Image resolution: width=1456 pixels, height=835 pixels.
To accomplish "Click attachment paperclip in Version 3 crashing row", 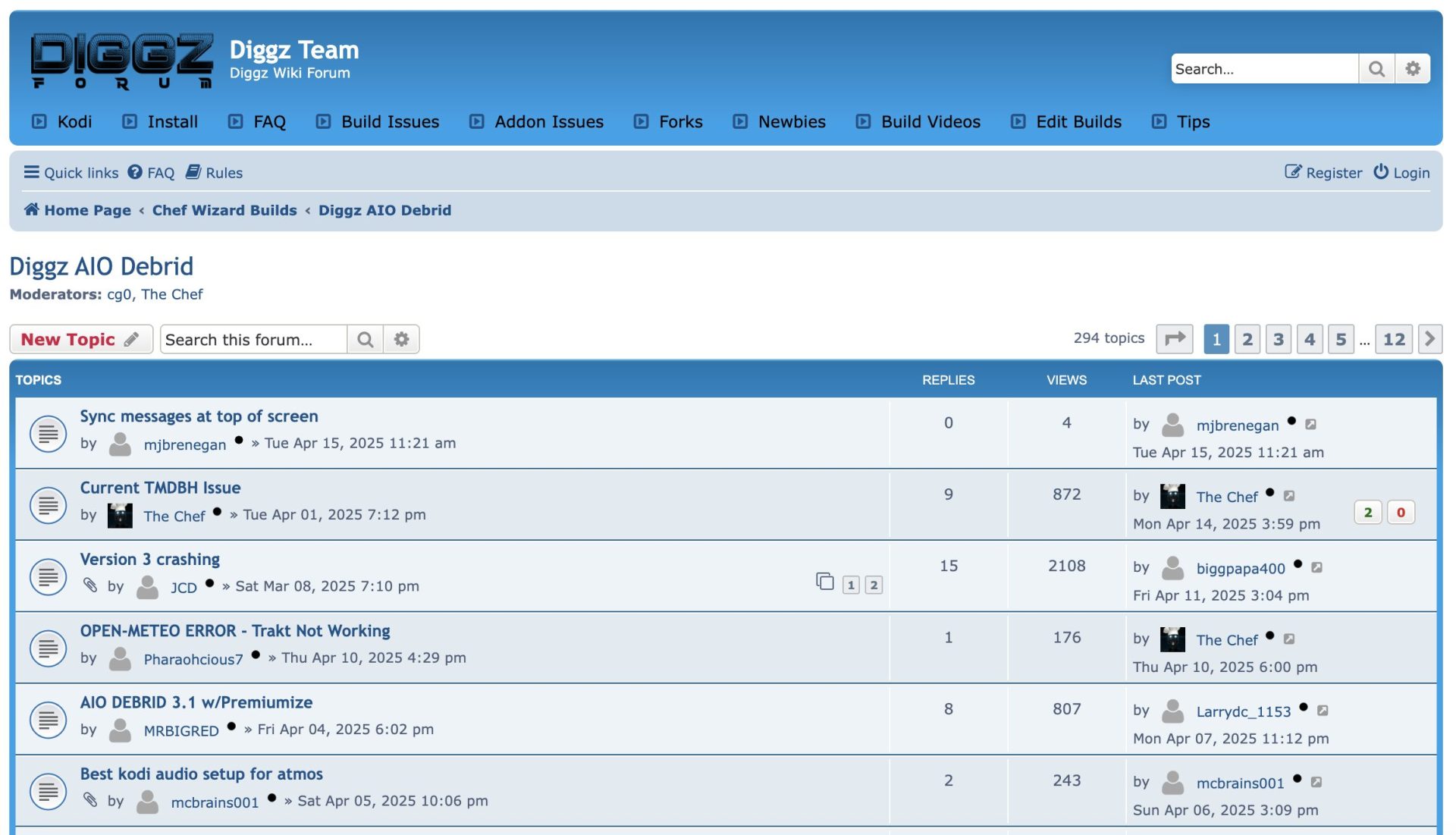I will [x=90, y=585].
